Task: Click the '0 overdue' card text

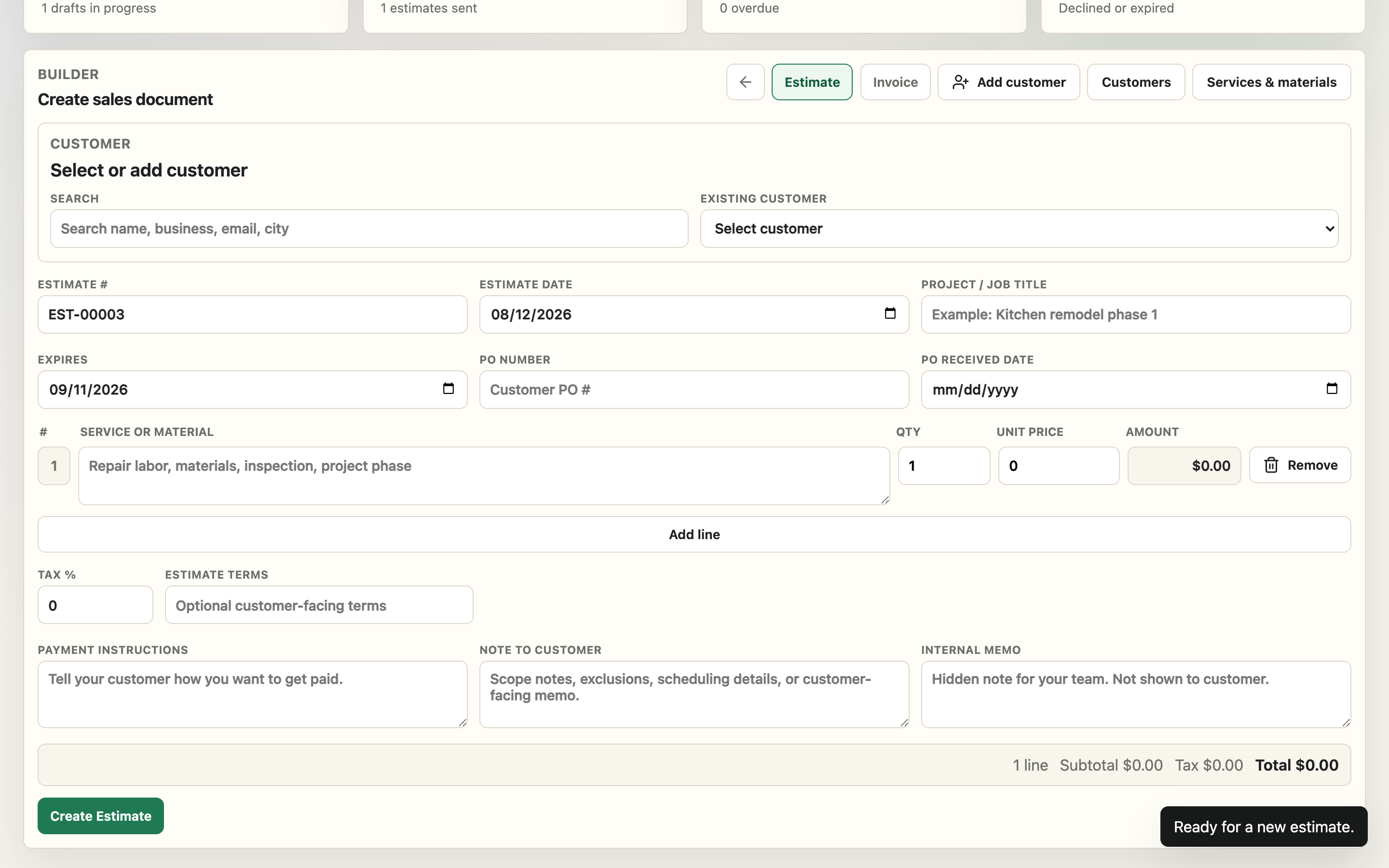Action: (x=749, y=8)
